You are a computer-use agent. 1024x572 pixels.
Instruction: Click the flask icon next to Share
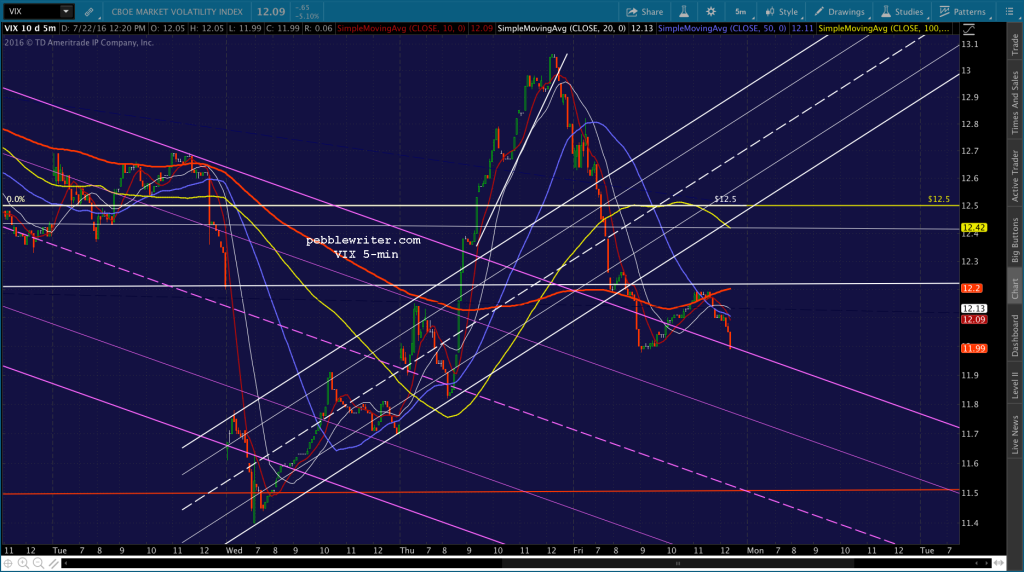click(x=684, y=12)
